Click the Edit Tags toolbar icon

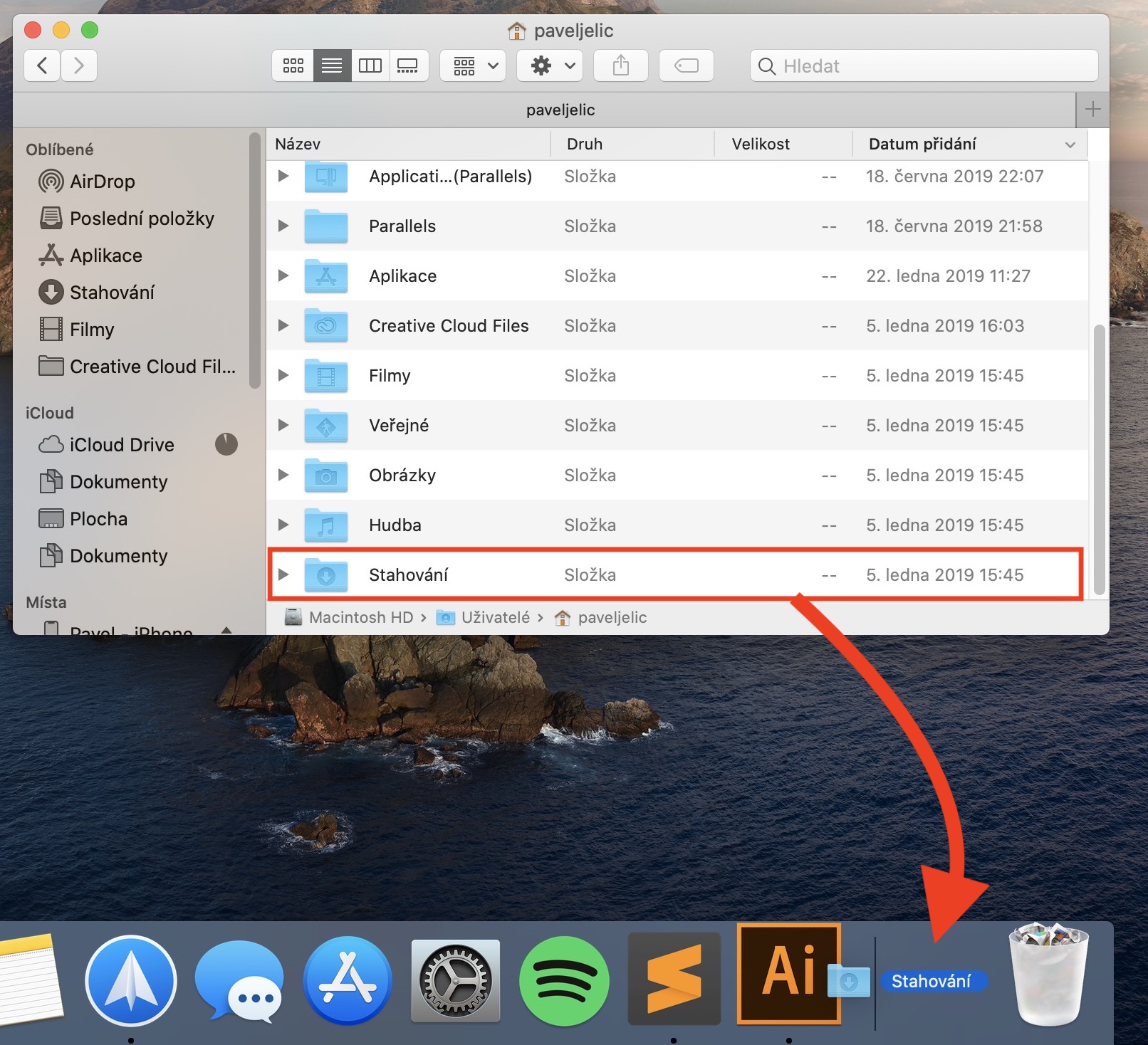point(686,66)
